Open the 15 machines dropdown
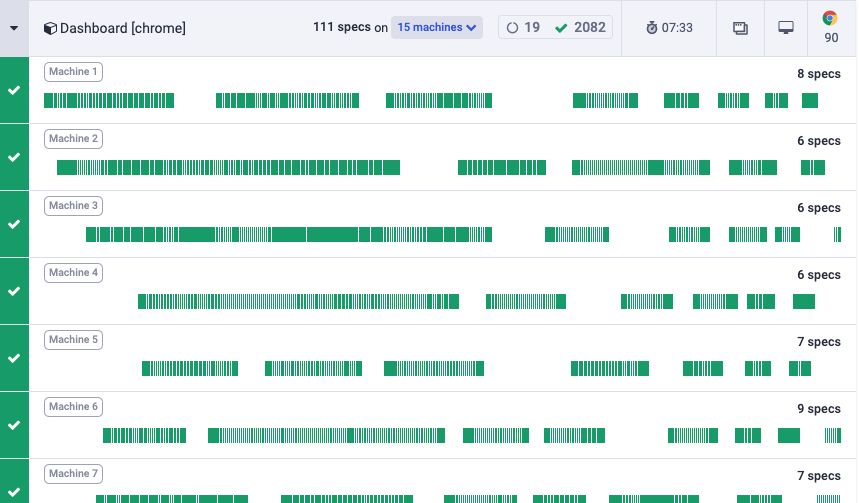 [437, 27]
